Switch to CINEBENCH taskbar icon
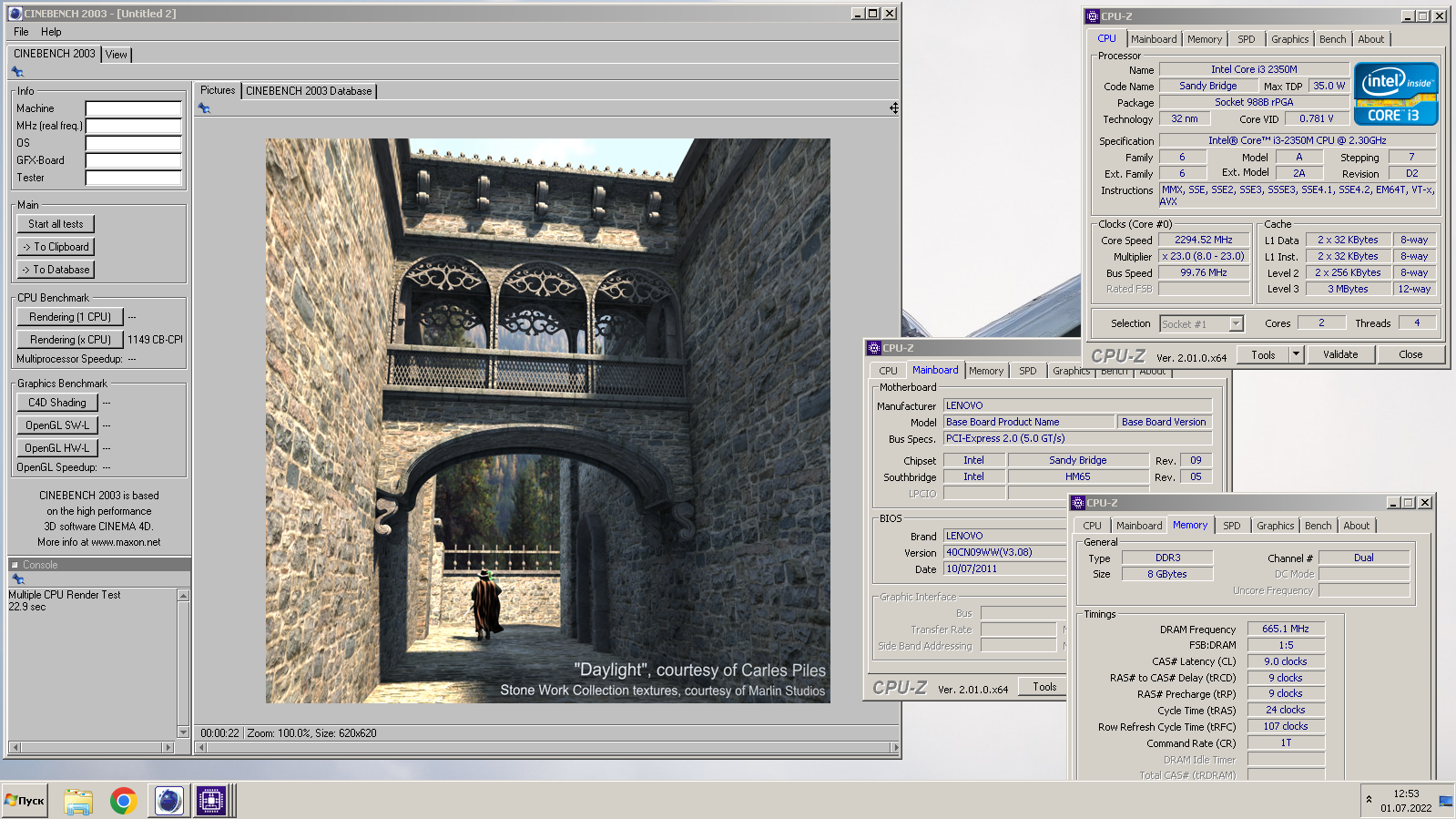Screen dimensions: 1456x819 168,801
